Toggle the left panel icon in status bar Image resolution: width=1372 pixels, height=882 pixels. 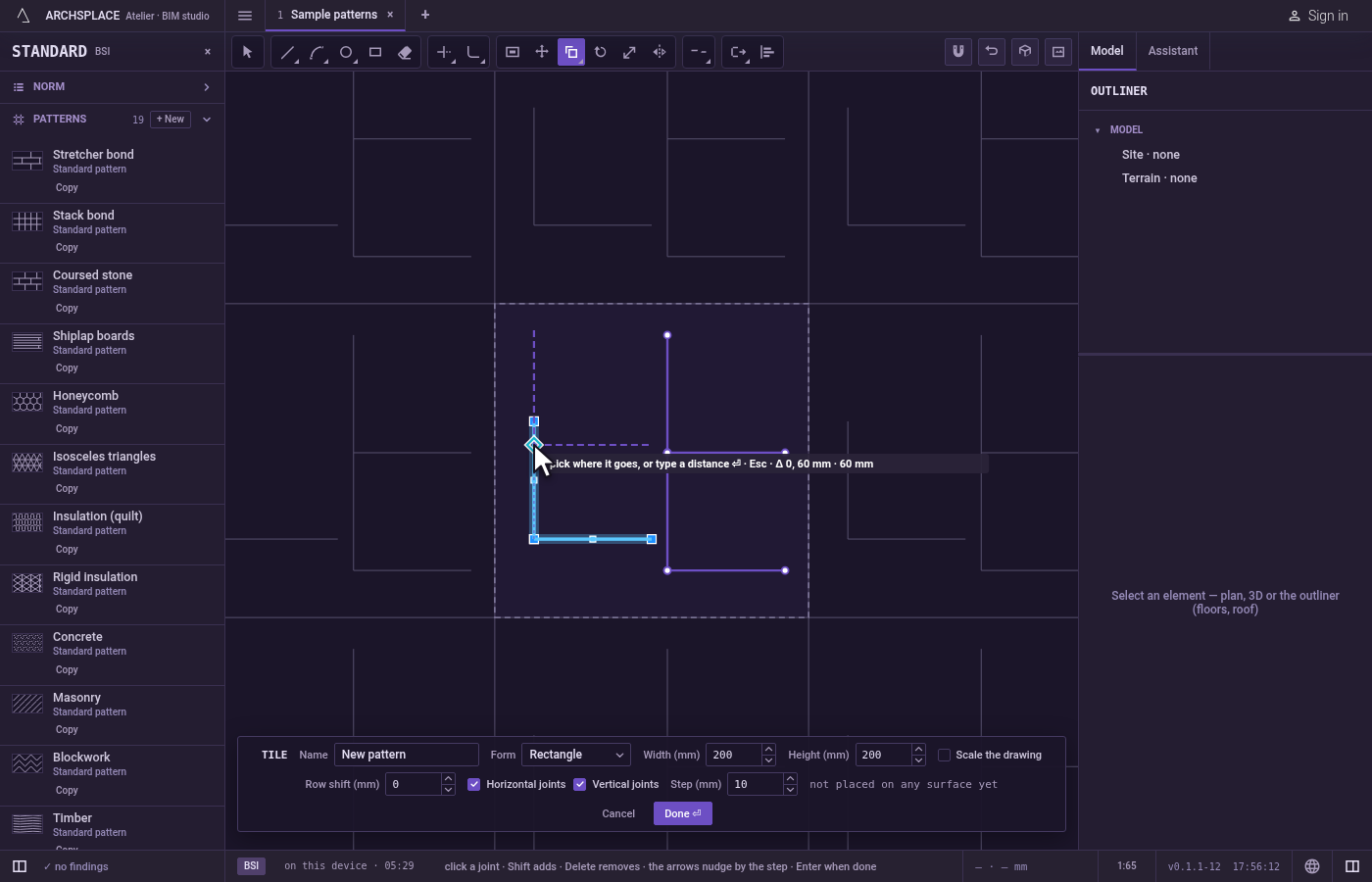click(x=20, y=866)
